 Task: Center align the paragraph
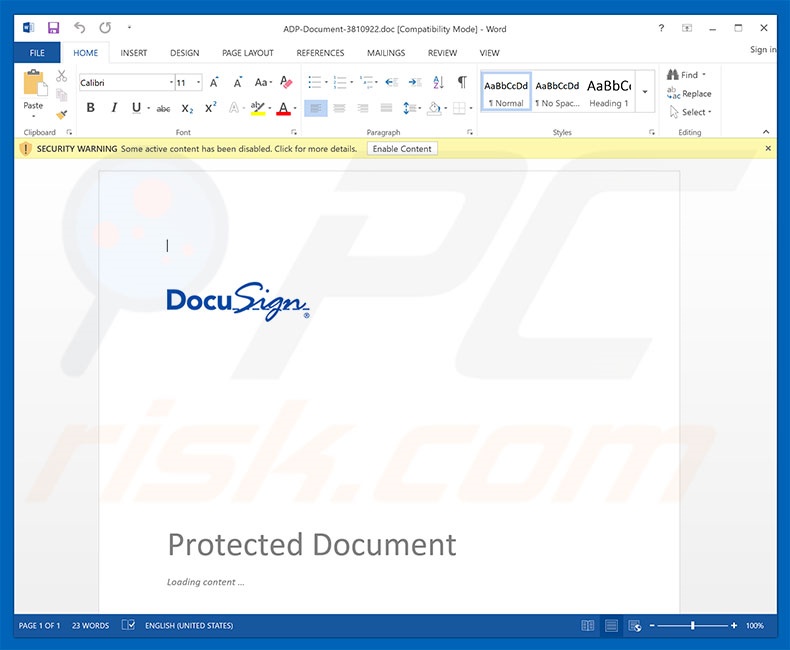coord(339,108)
